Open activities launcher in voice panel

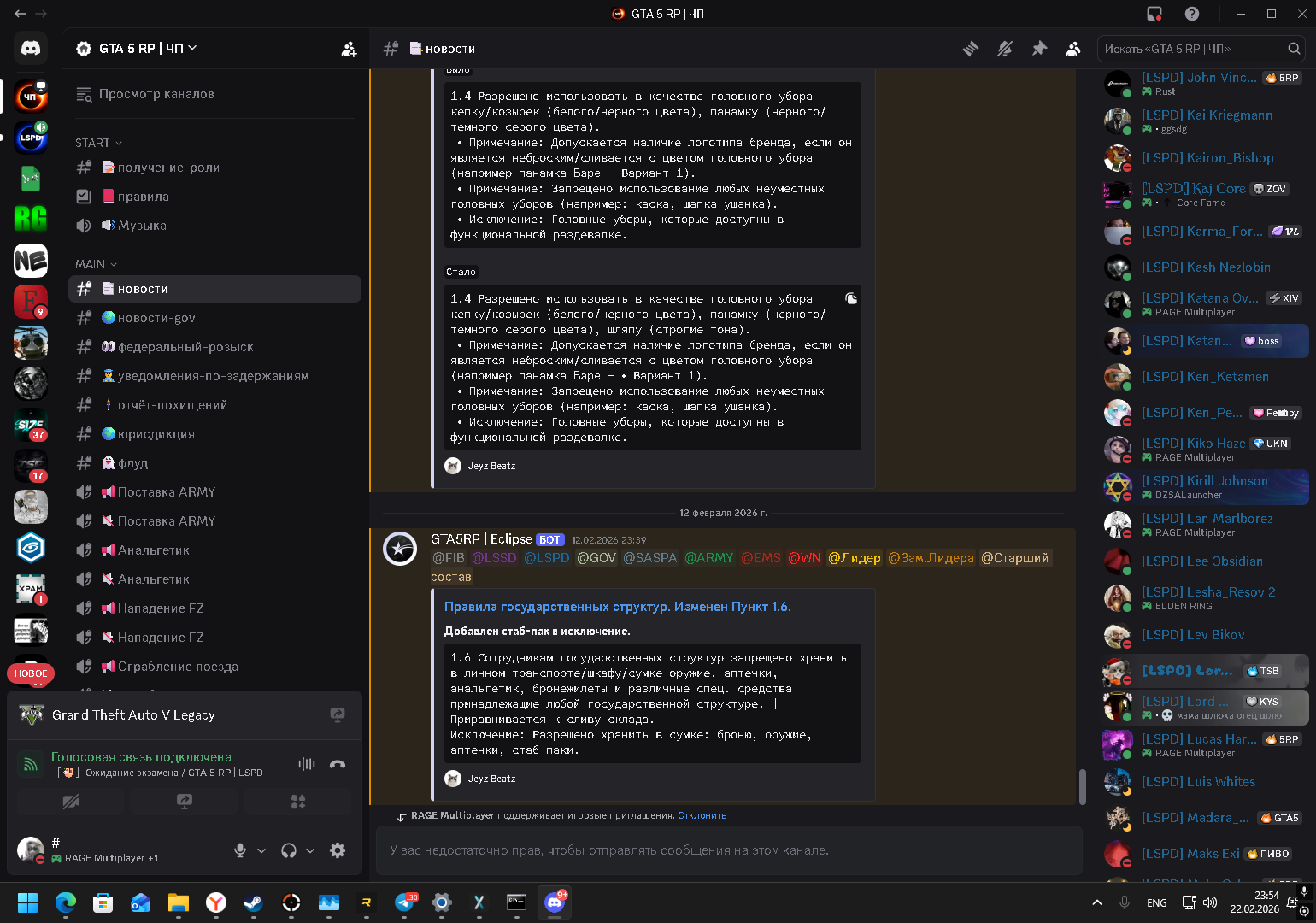coord(297,802)
